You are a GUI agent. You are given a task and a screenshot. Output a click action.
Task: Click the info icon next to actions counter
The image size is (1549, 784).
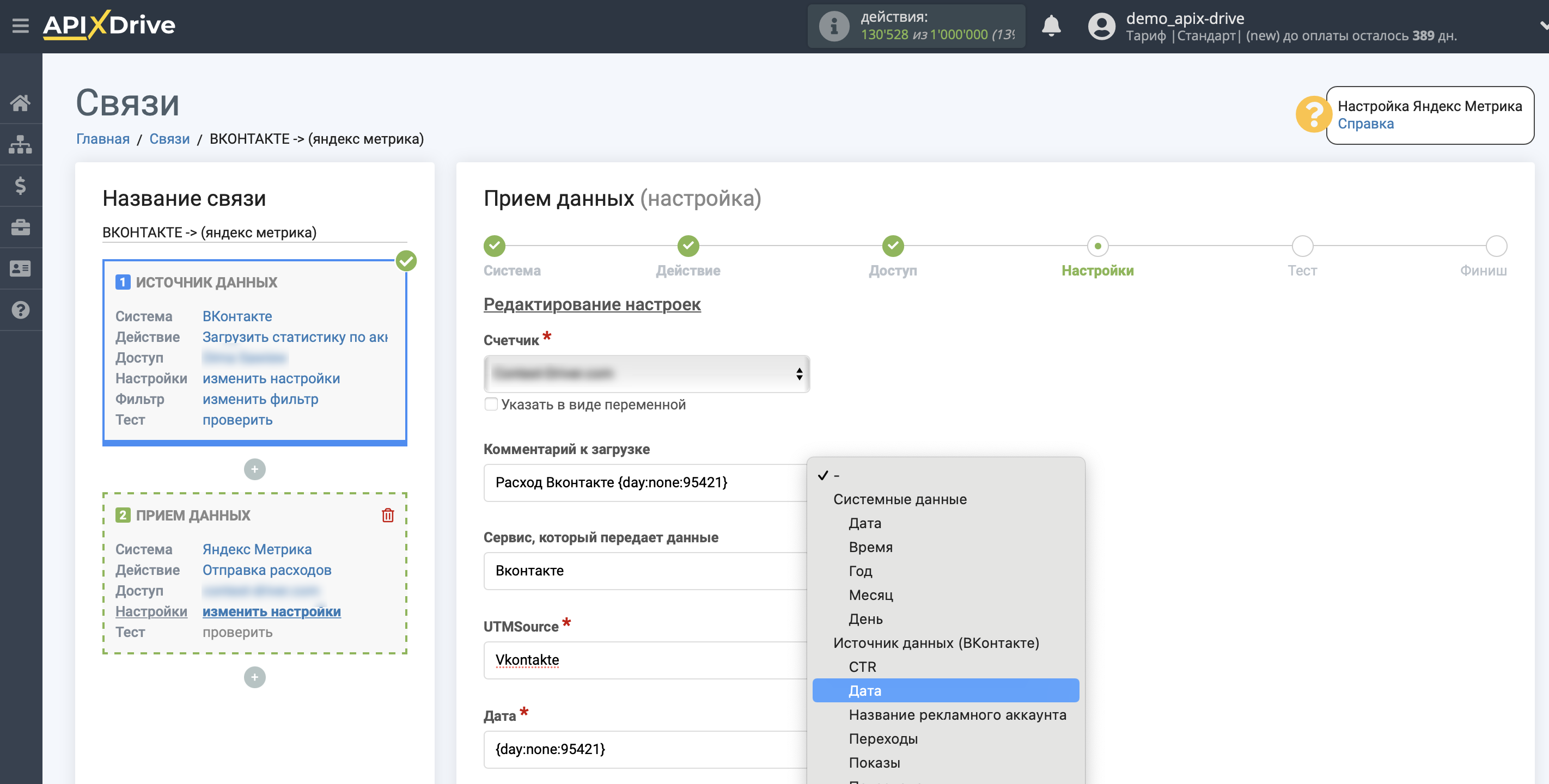click(833, 26)
